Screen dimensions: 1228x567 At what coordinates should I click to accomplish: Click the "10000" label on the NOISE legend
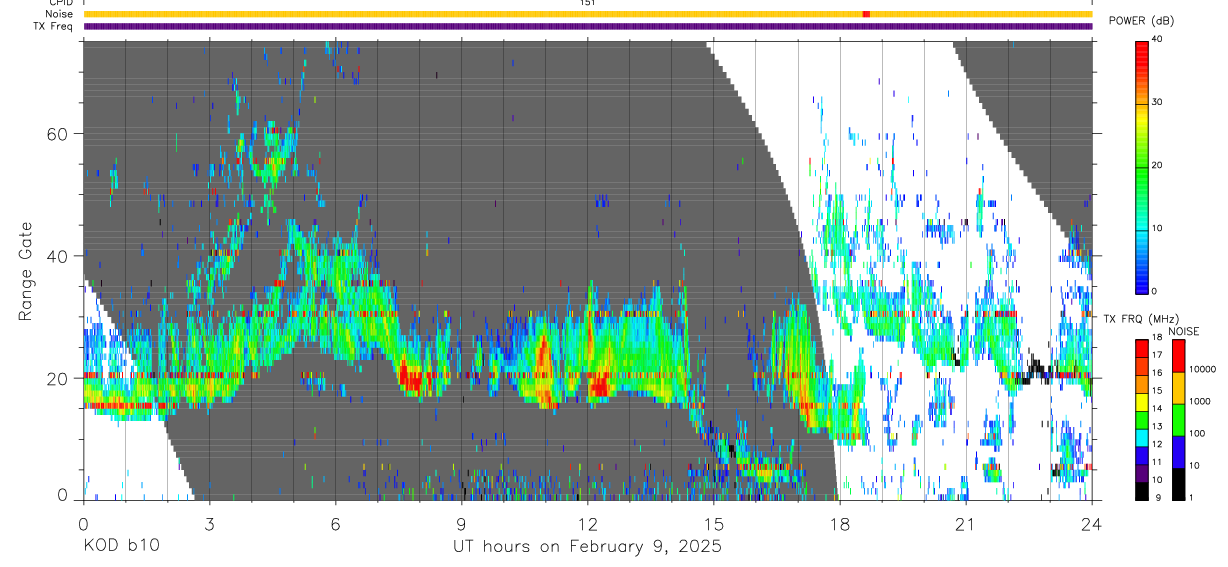1203,370
